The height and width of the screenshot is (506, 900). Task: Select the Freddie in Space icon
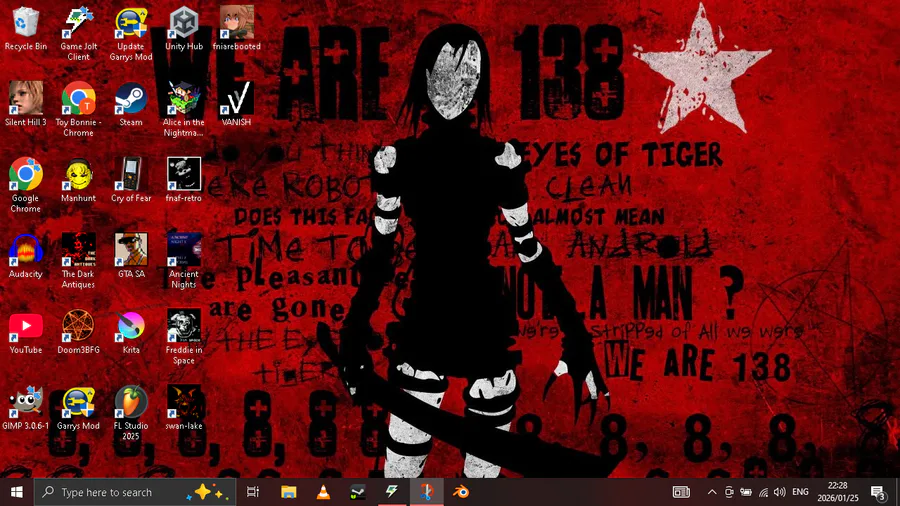[184, 337]
